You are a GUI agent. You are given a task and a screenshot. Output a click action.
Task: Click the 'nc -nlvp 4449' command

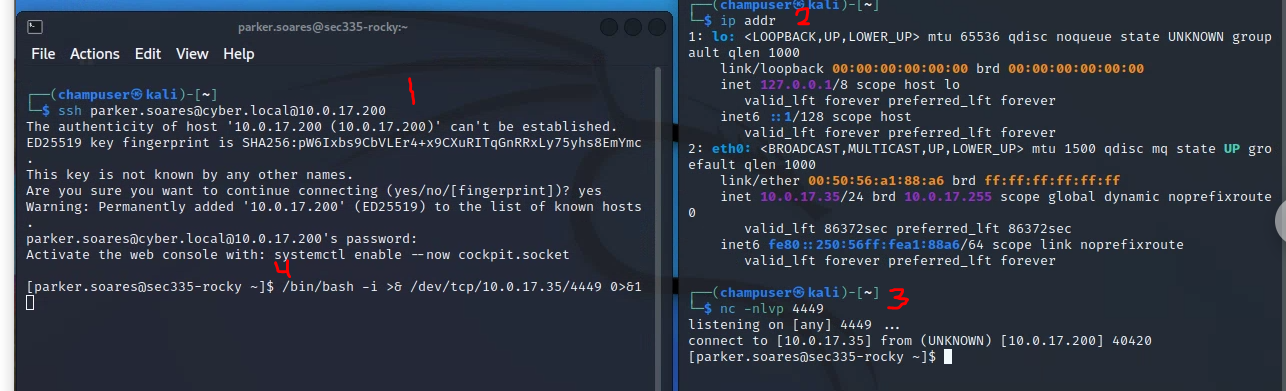pos(759,308)
